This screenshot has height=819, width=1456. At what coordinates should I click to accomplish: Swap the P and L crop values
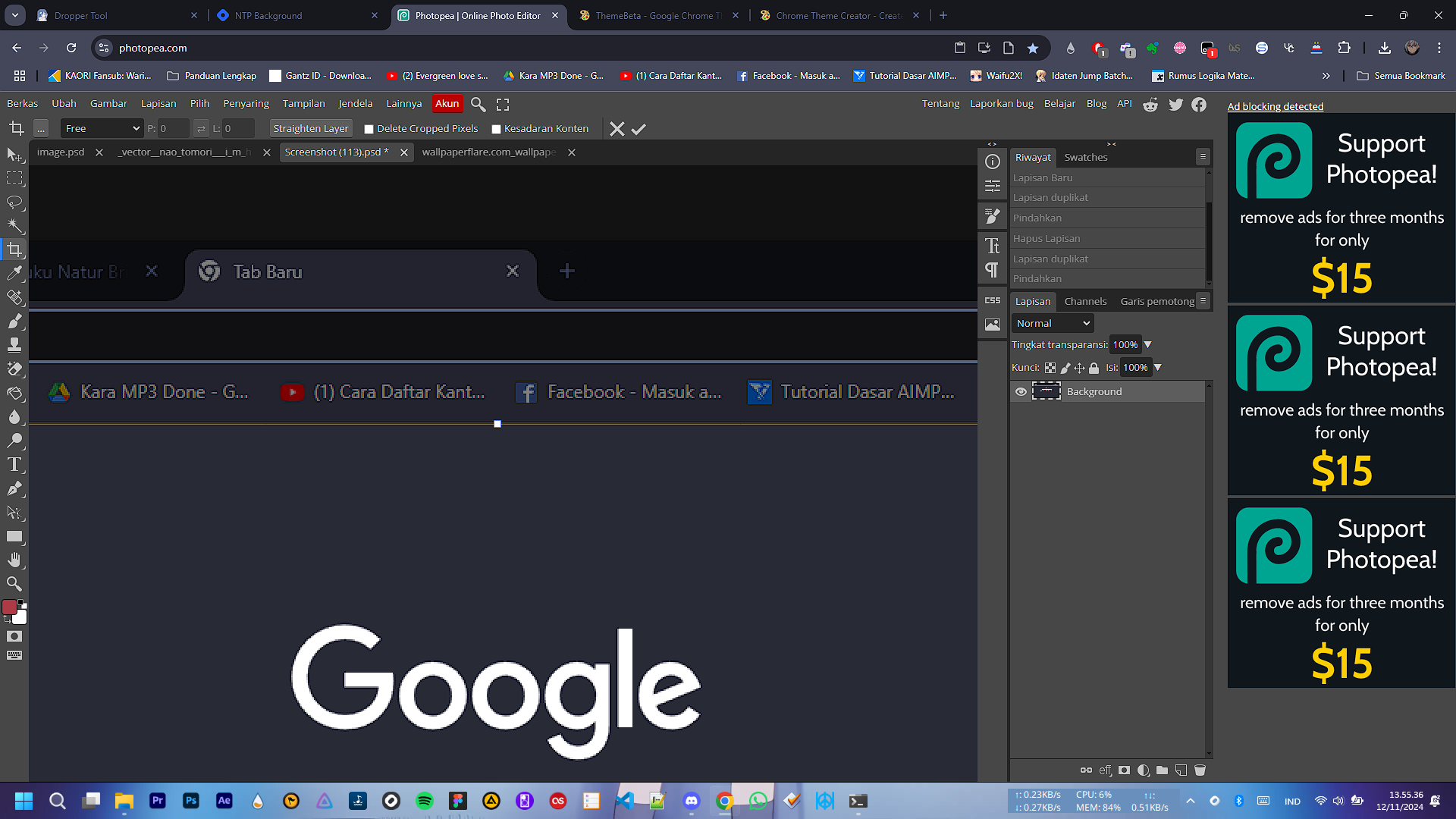coord(201,129)
